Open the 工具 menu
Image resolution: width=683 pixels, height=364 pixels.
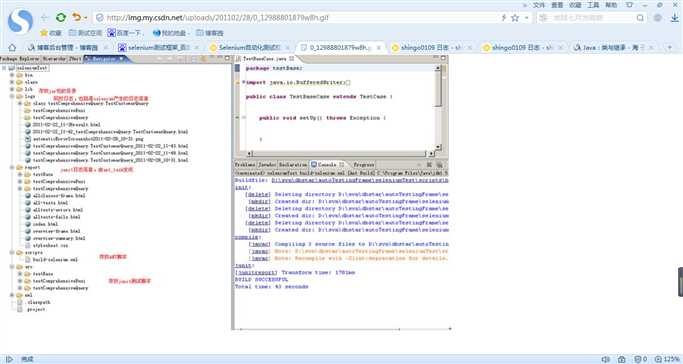tap(593, 5)
